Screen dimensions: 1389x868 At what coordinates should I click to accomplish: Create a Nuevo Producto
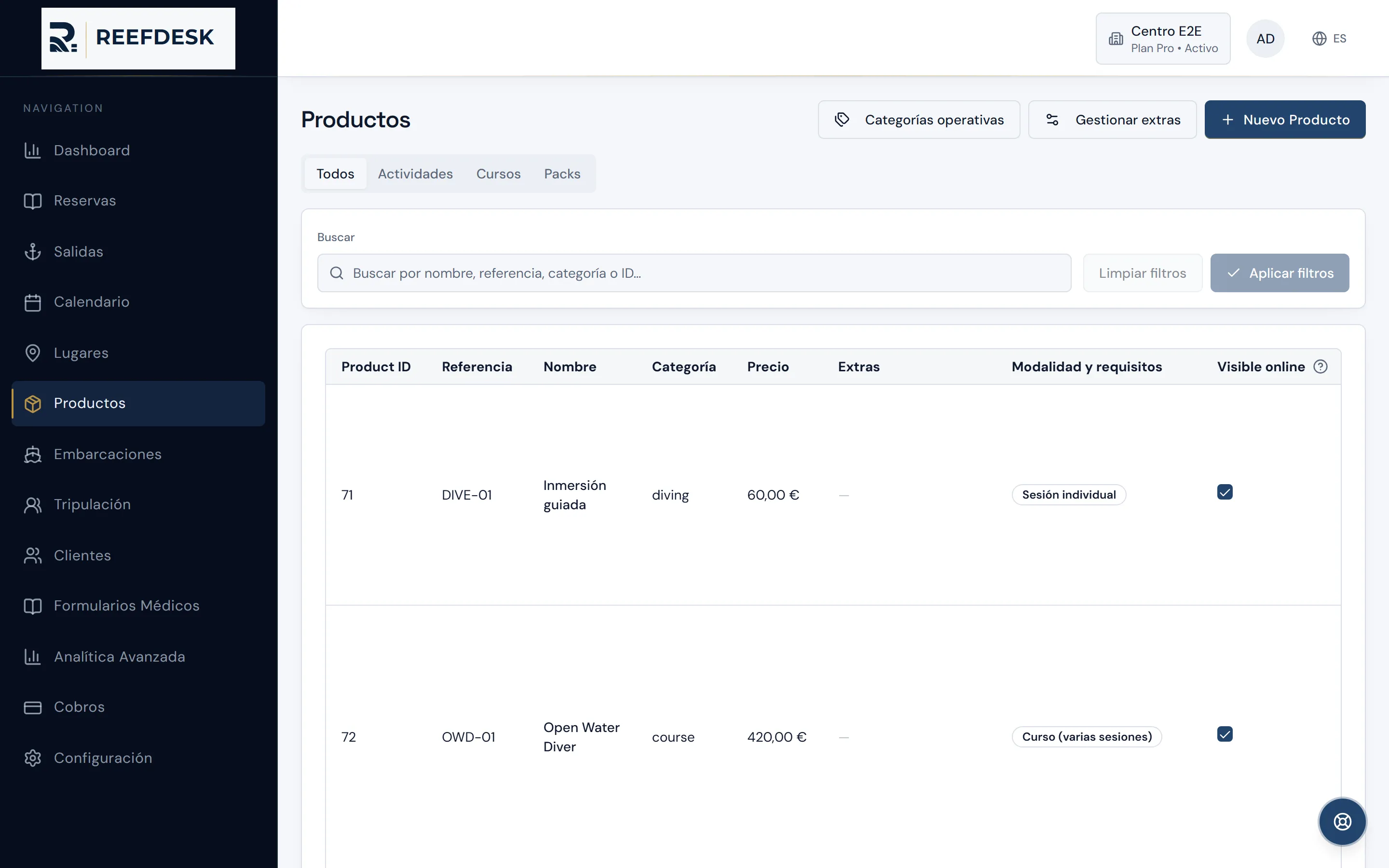[1284, 120]
